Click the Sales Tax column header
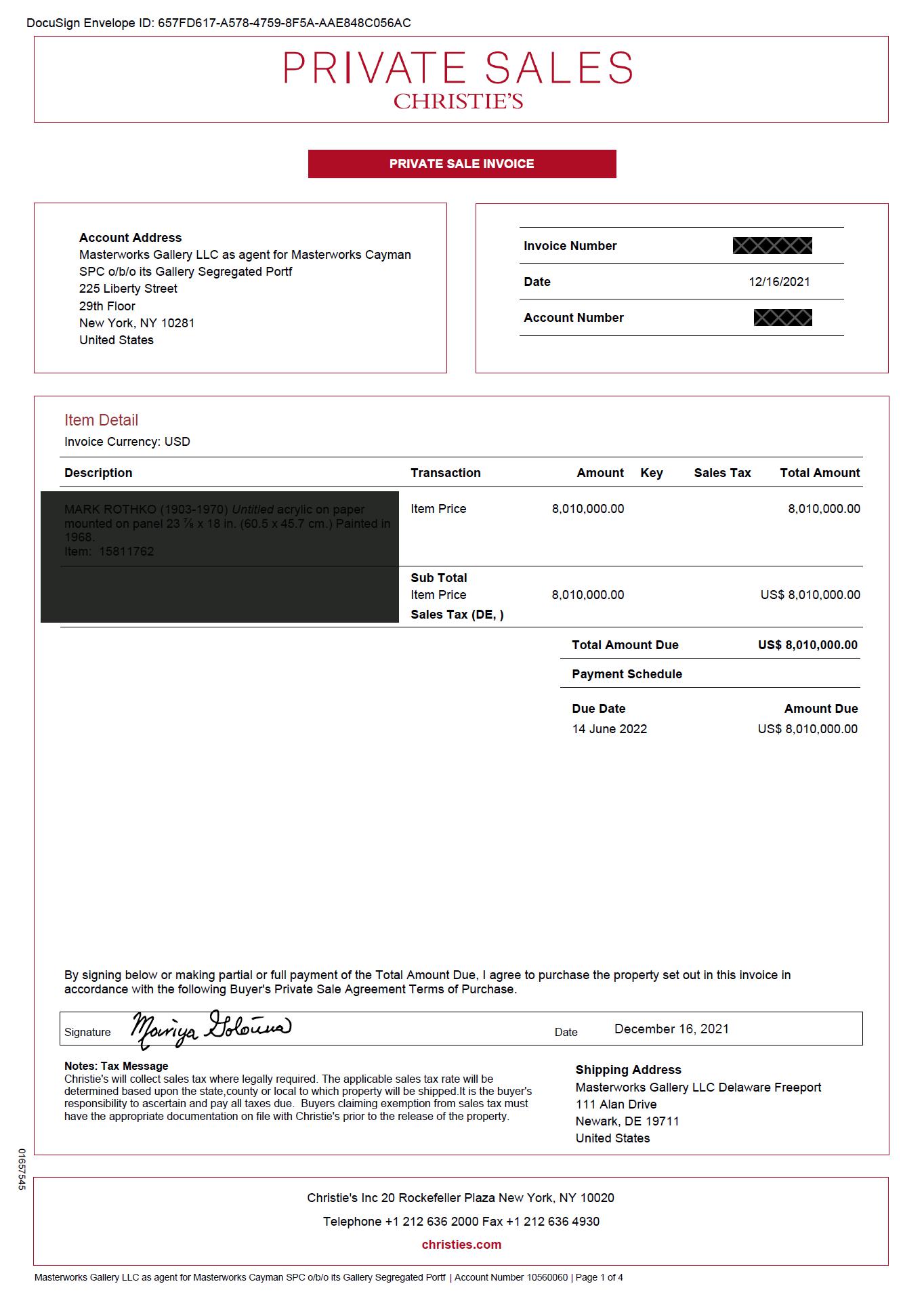Image resolution: width=924 pixels, height=1305 pixels. point(721,473)
